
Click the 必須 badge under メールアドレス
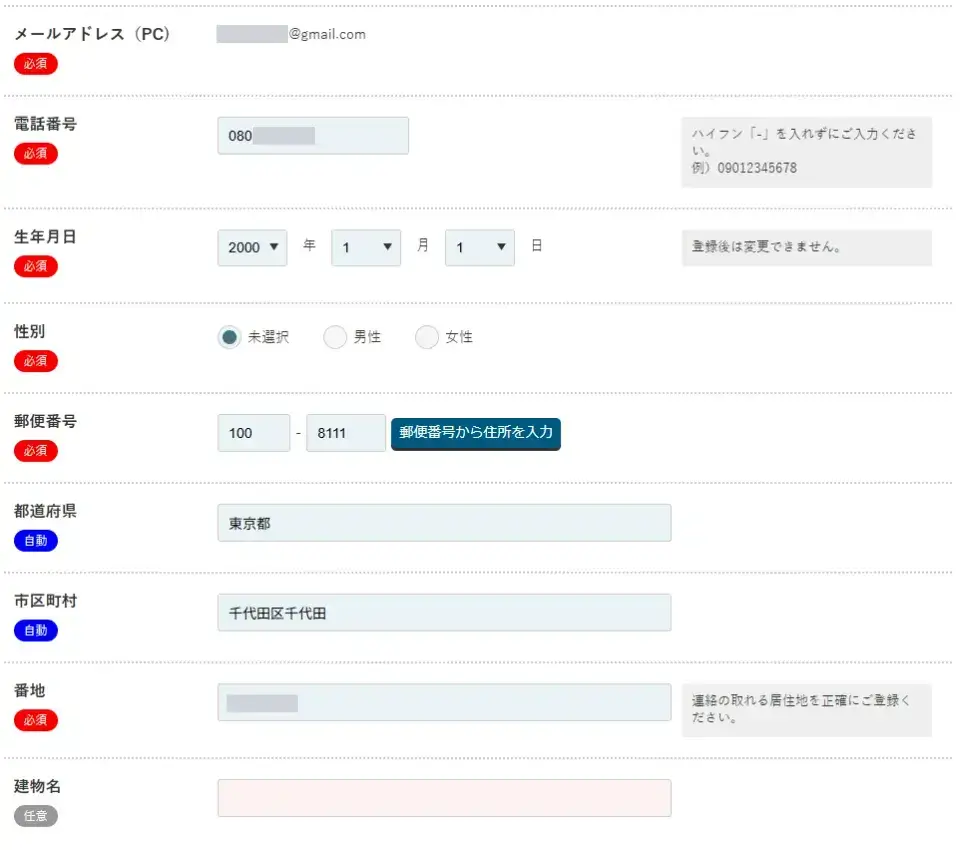point(35,64)
